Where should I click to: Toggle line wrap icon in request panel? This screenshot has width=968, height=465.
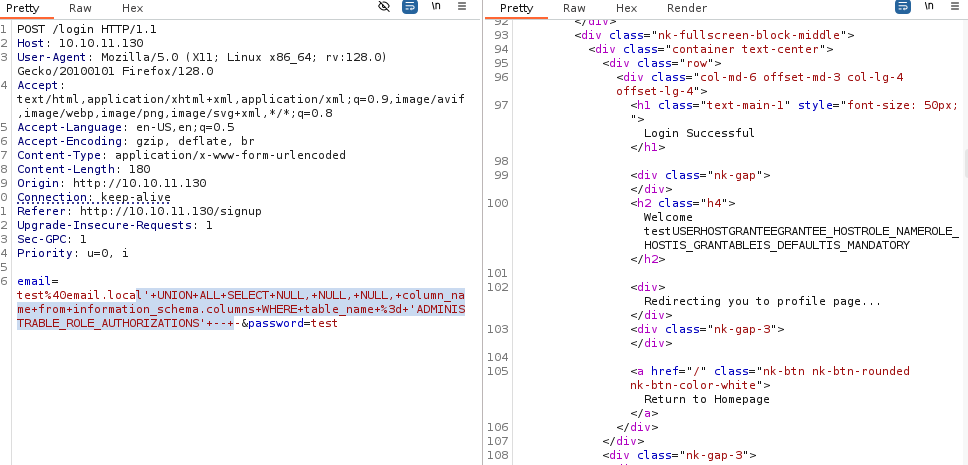[x=410, y=7]
